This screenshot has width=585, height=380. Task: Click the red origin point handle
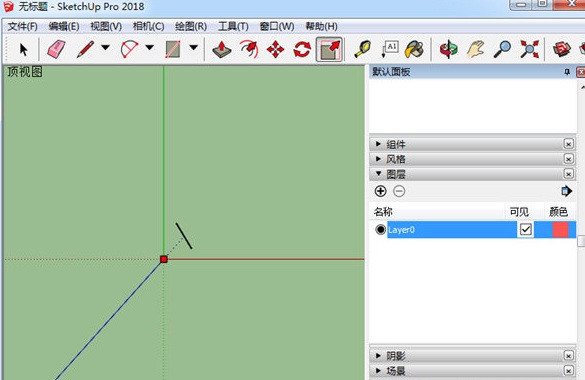click(163, 259)
